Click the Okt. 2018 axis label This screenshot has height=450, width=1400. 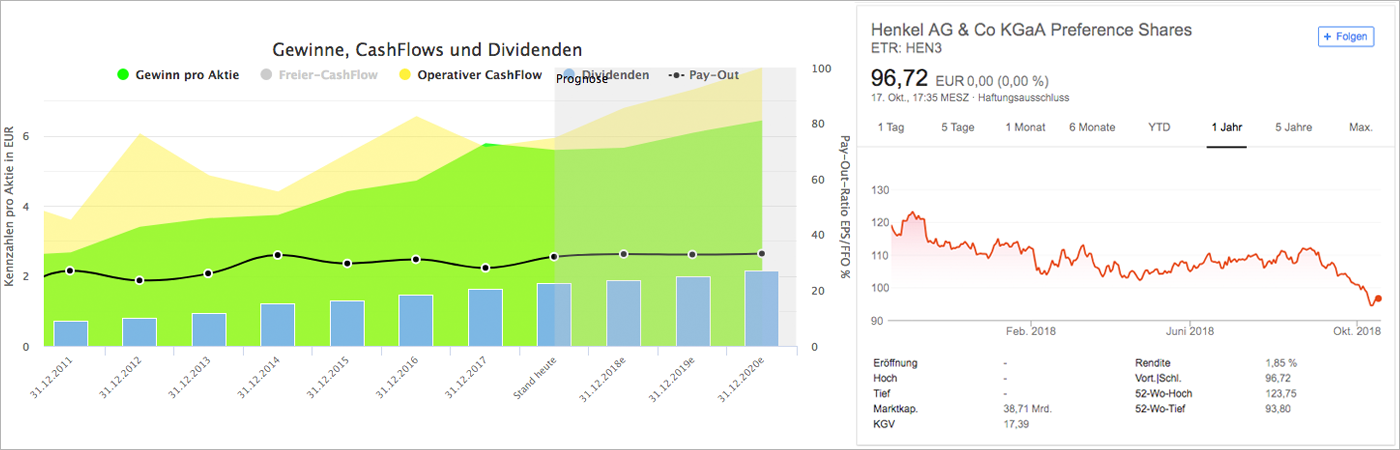coord(1357,331)
